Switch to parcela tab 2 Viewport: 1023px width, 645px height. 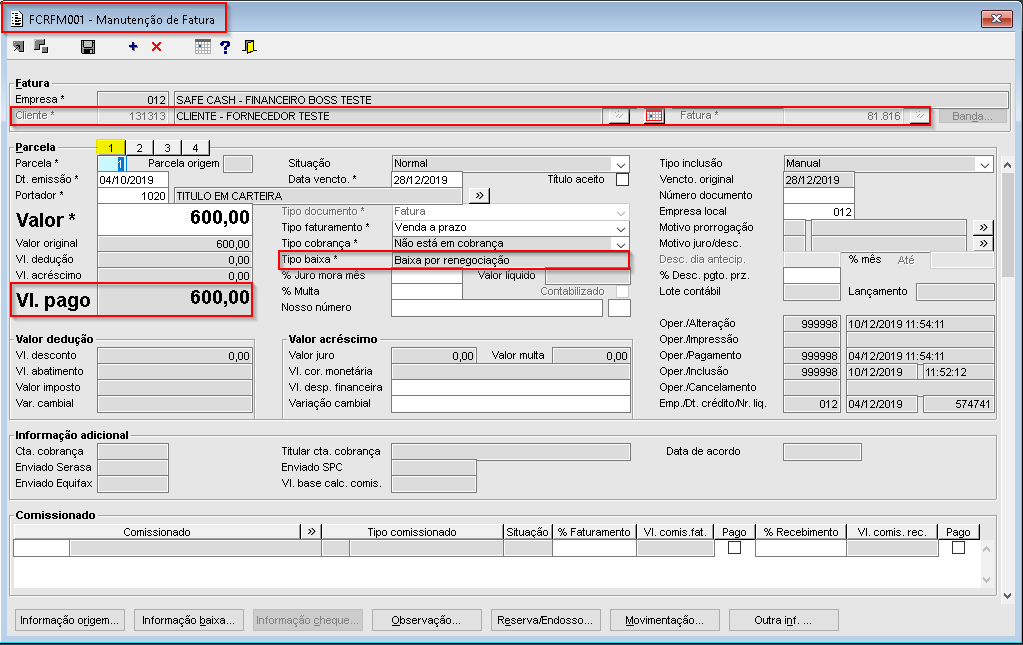[139, 147]
